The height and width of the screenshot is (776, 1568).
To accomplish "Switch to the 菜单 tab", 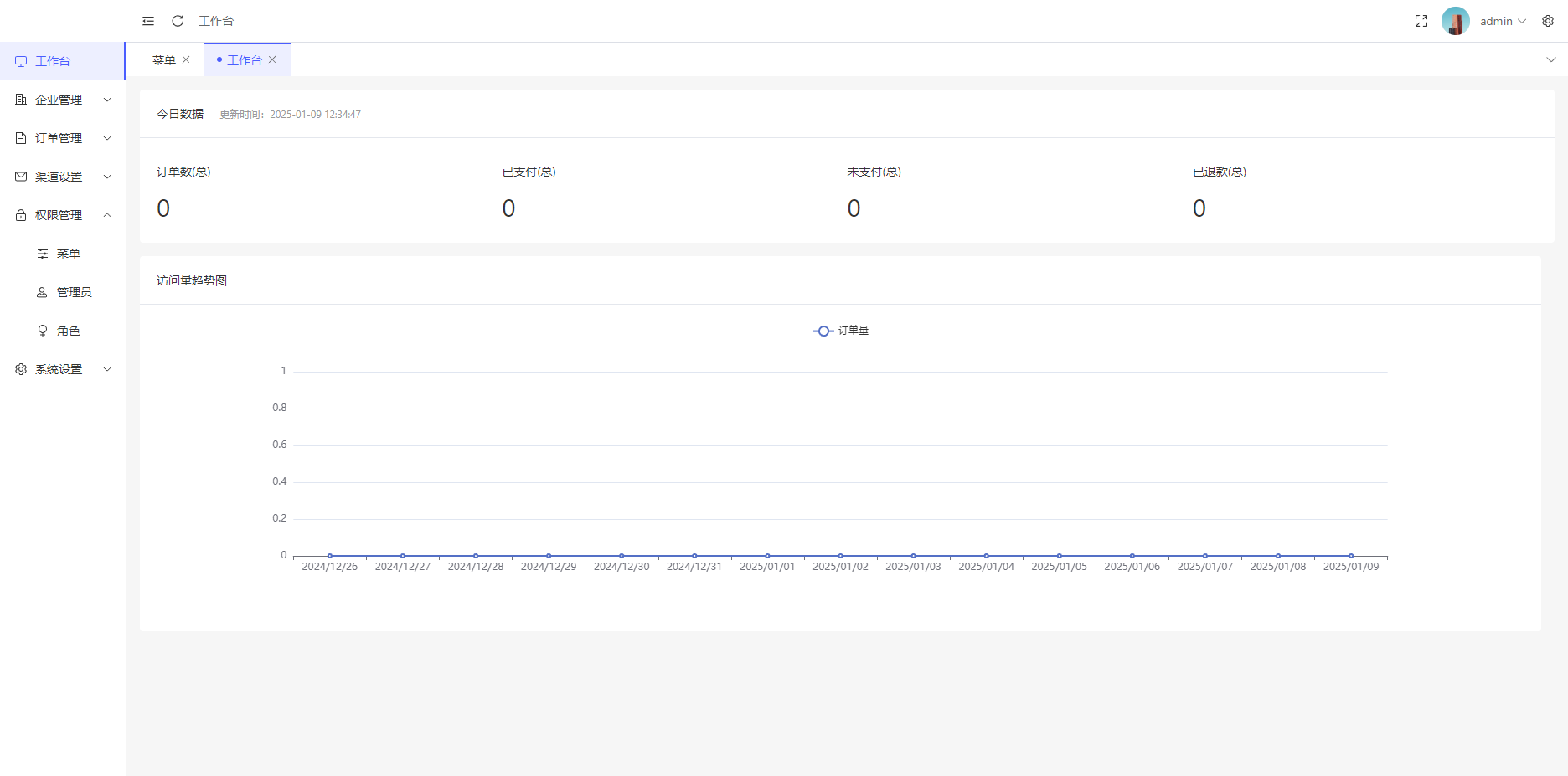I will (x=164, y=60).
